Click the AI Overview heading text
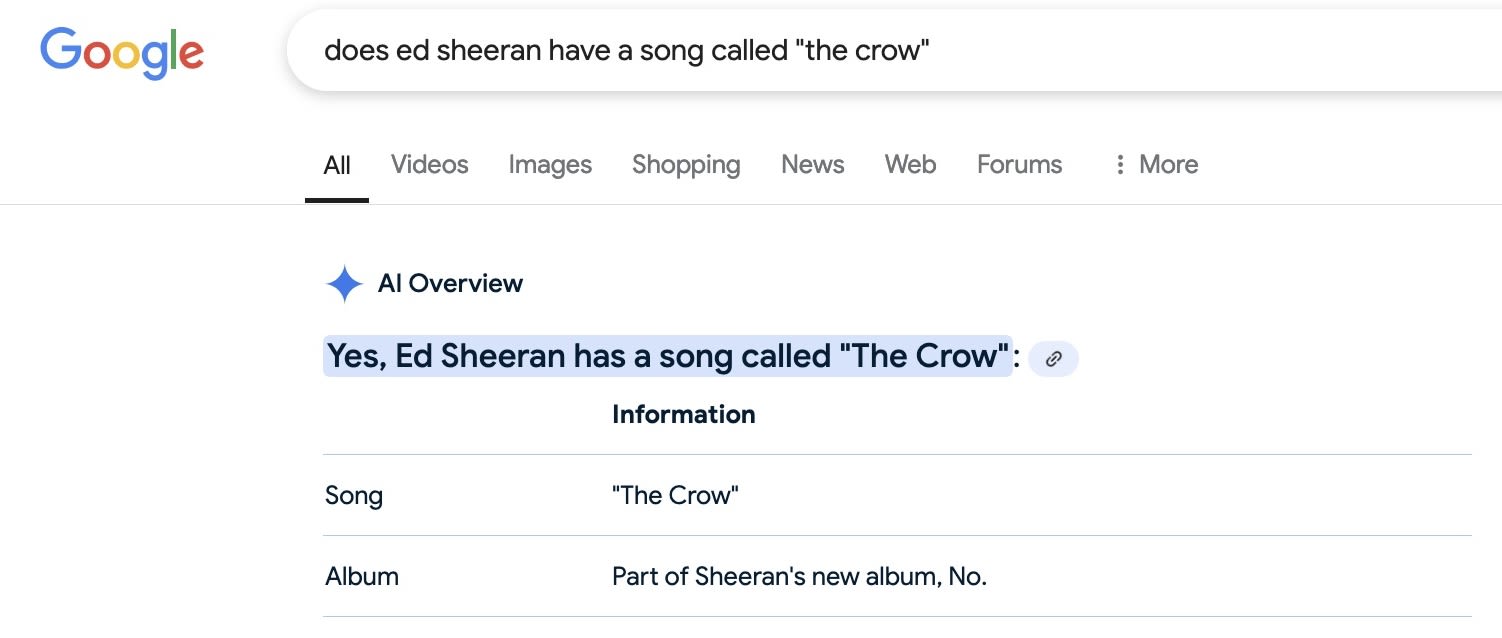 pos(450,284)
